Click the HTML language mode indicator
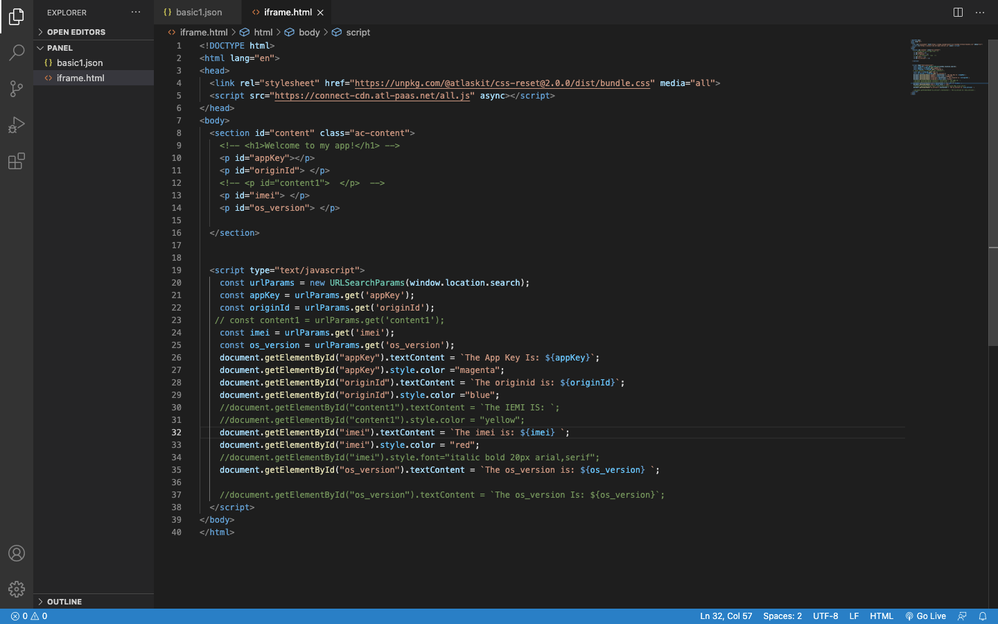This screenshot has height=624, width=998. (881, 615)
